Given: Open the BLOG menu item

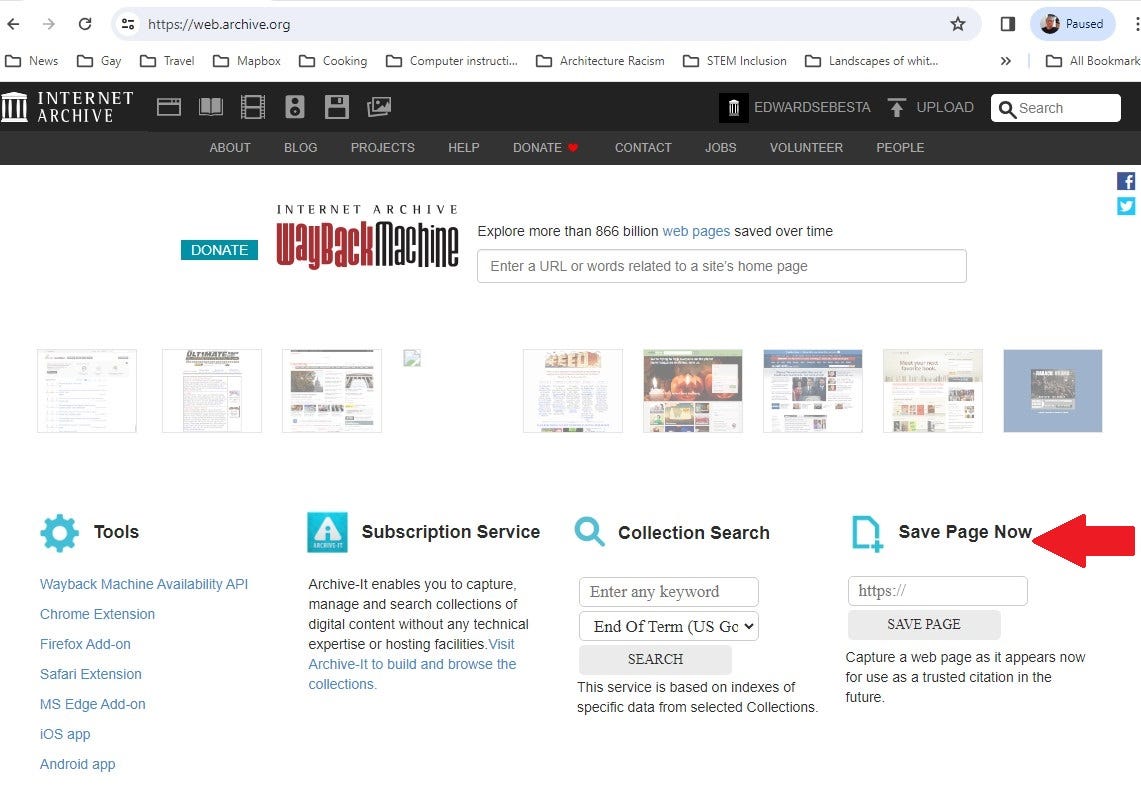Looking at the screenshot, I should point(301,148).
